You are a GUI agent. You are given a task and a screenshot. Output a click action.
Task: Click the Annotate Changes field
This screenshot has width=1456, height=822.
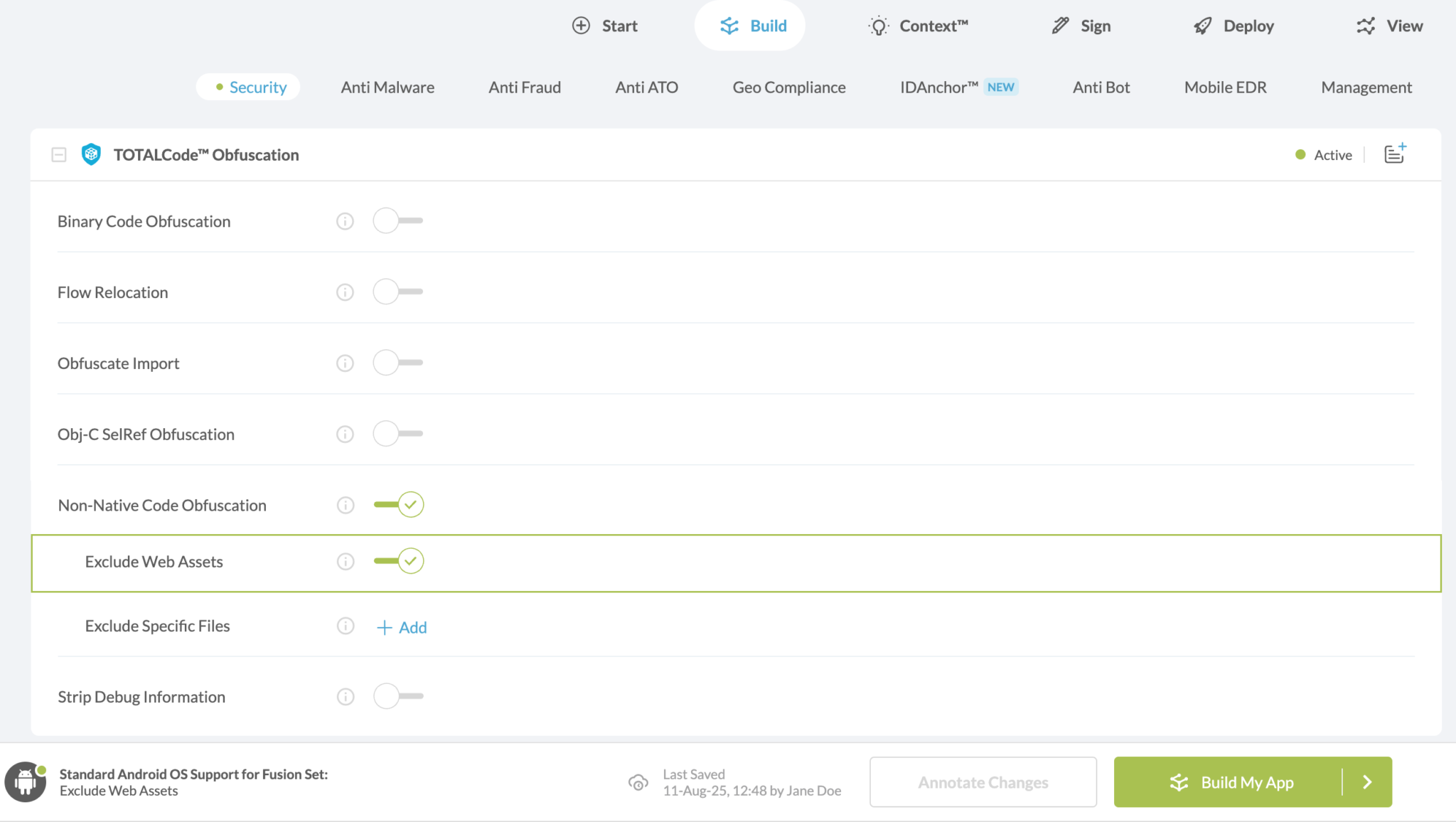pos(983,782)
